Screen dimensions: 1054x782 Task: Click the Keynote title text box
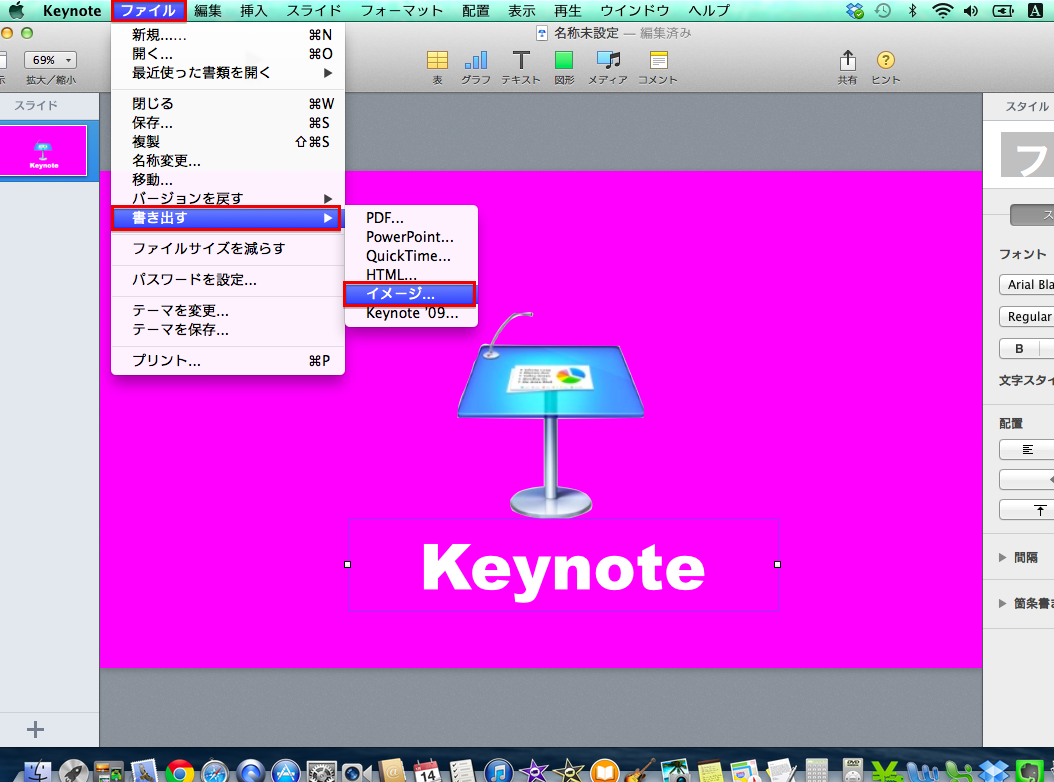563,565
